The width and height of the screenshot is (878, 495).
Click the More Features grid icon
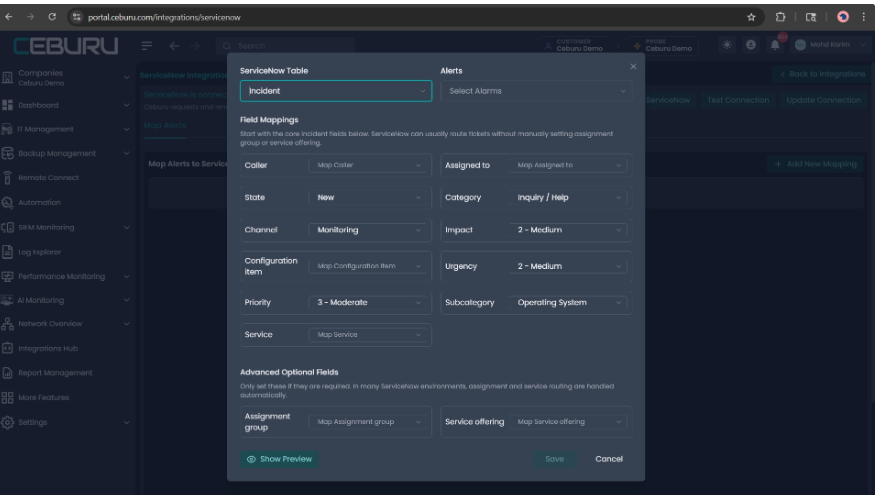(x=7, y=398)
